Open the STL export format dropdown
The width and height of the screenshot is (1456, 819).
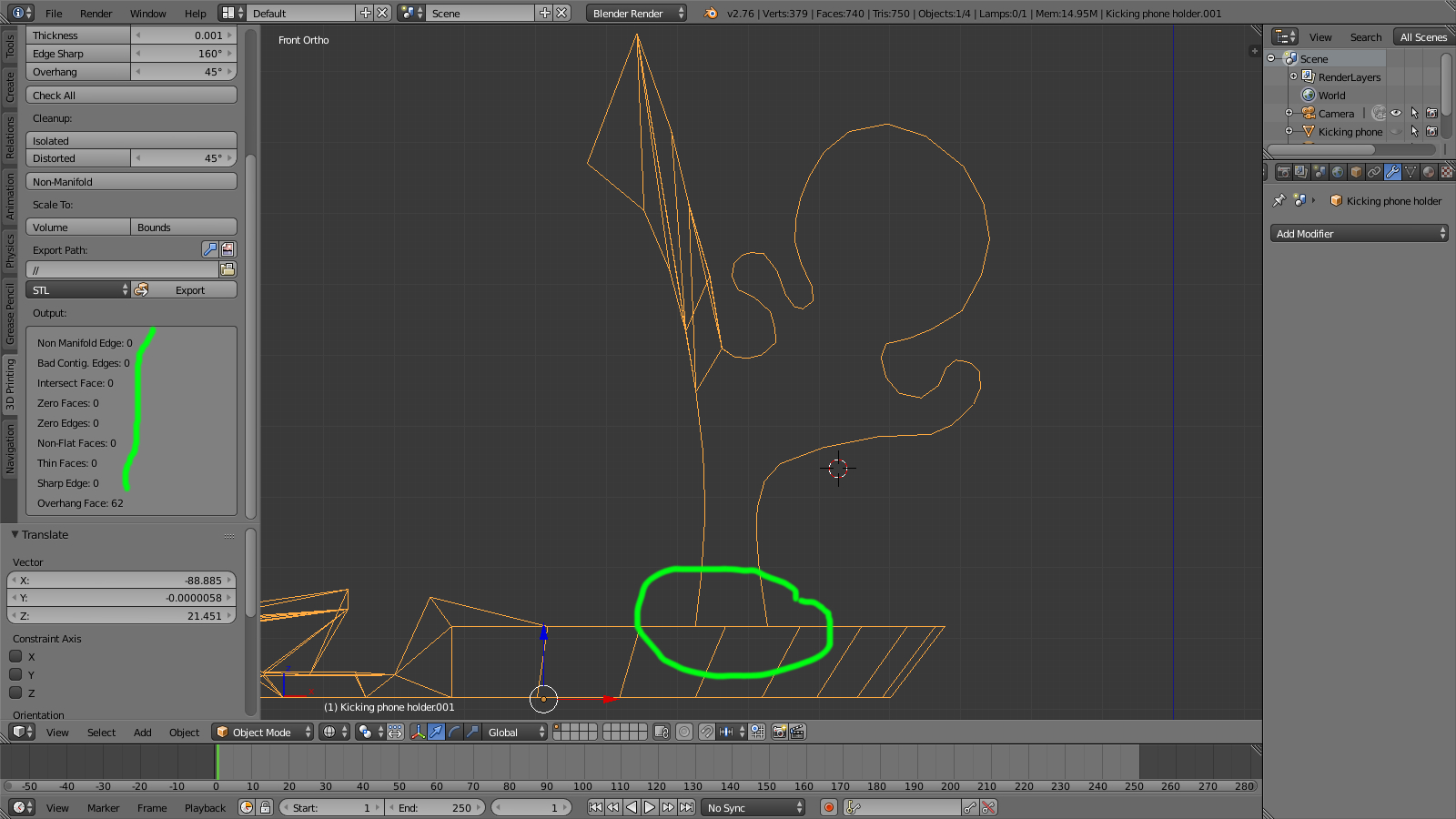click(78, 290)
